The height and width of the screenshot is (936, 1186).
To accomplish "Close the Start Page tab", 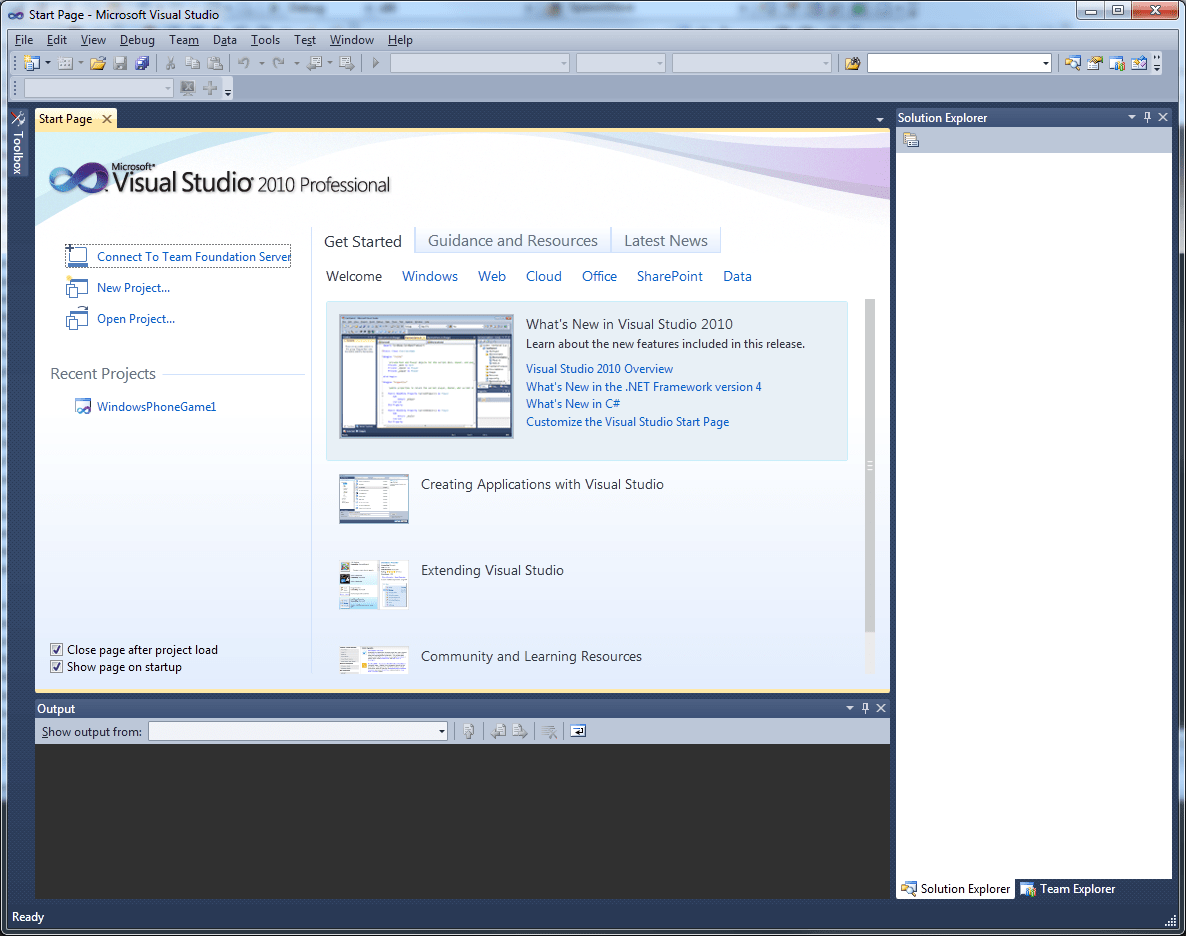I will (x=107, y=119).
